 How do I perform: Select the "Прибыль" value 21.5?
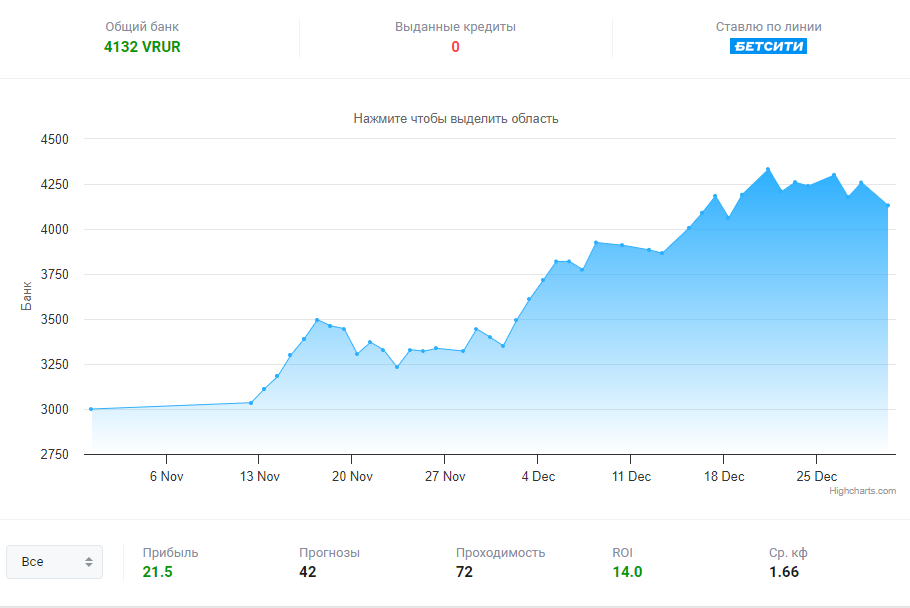(158, 572)
